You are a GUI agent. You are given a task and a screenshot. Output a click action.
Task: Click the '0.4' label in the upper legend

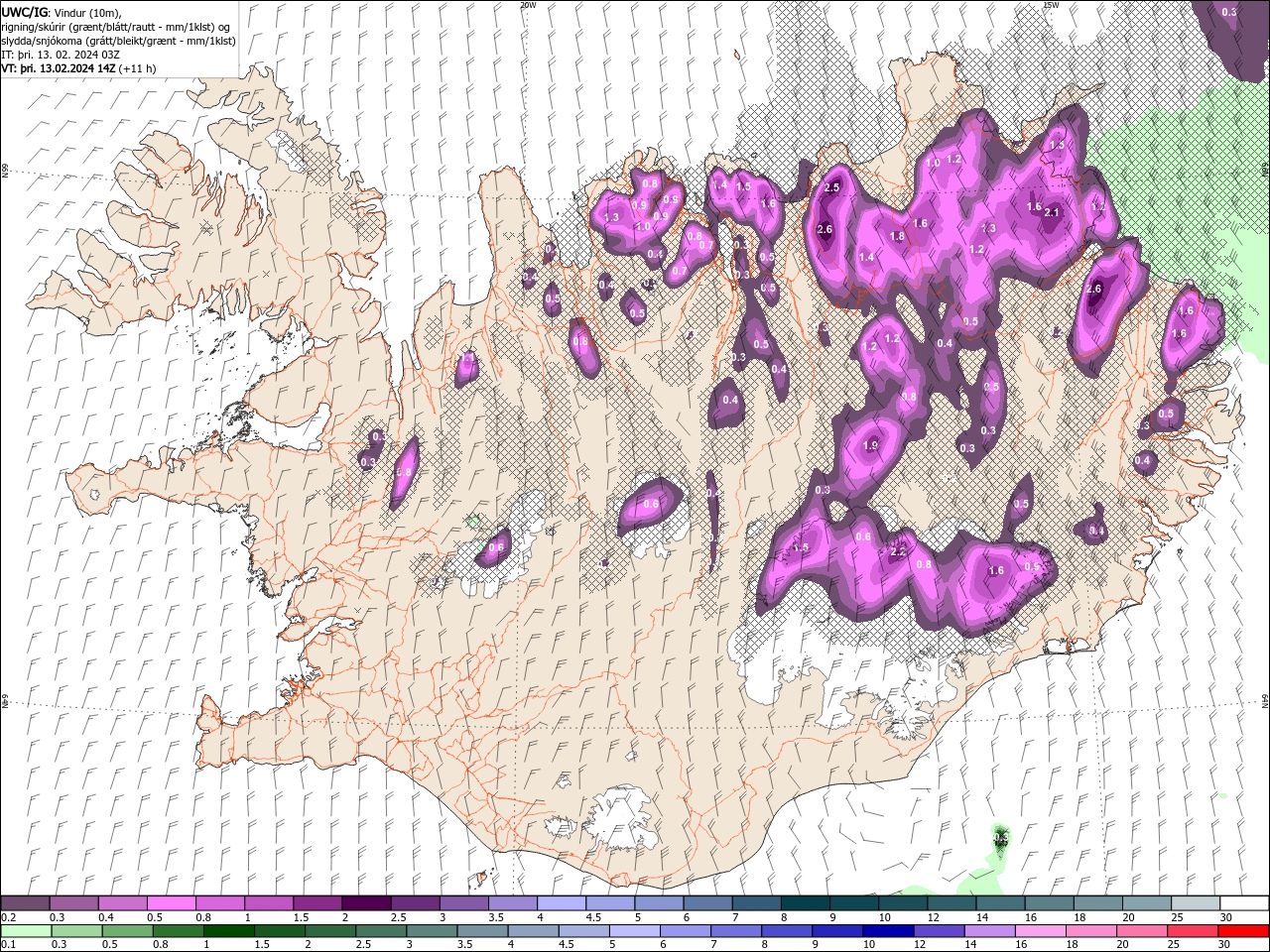pos(106,917)
